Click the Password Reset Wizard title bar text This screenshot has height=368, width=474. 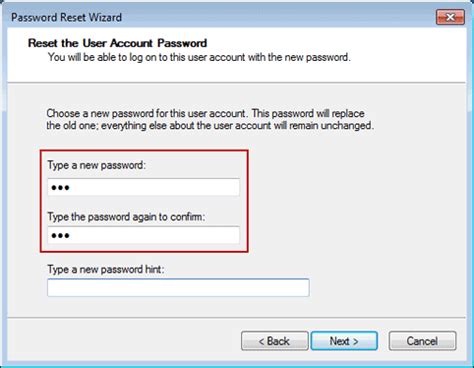tap(66, 17)
